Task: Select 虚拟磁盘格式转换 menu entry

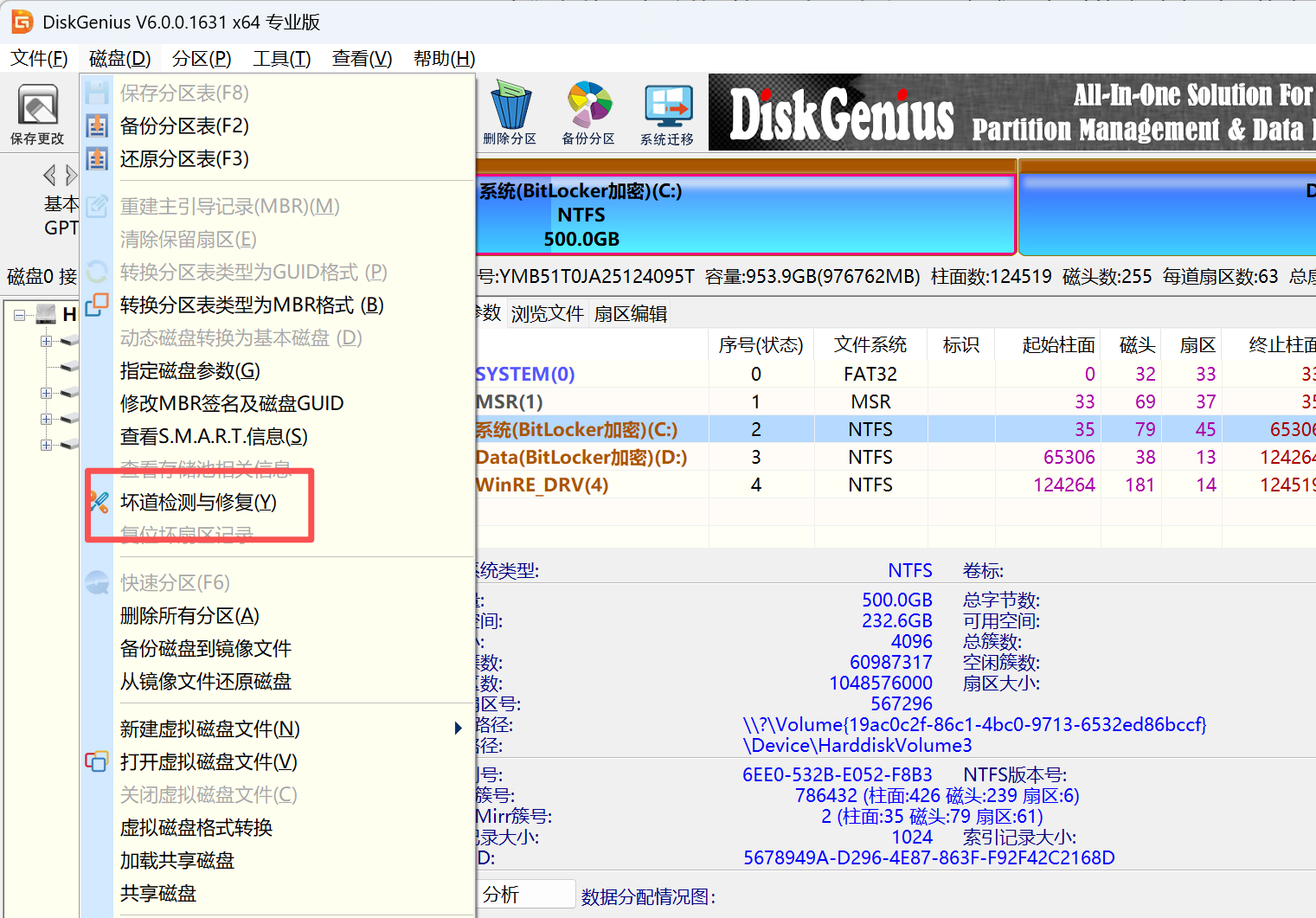Action: tap(277, 827)
